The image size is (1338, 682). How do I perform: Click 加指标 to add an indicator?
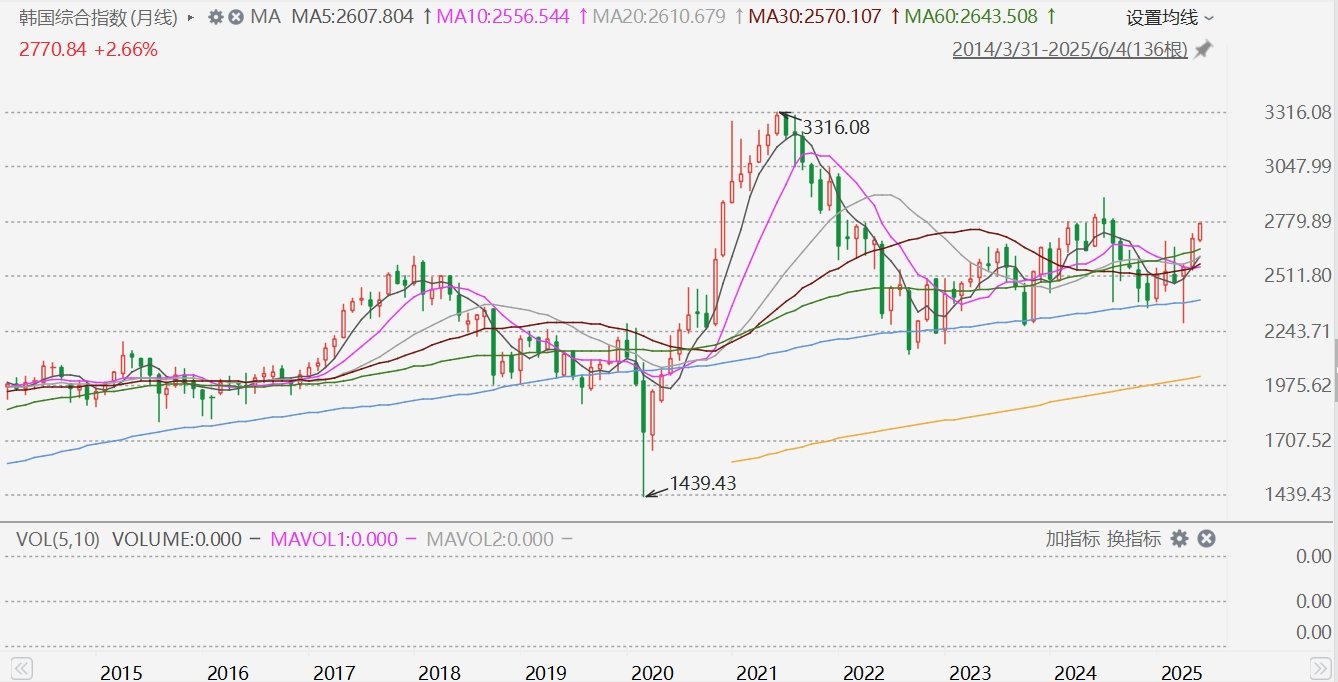[1072, 539]
